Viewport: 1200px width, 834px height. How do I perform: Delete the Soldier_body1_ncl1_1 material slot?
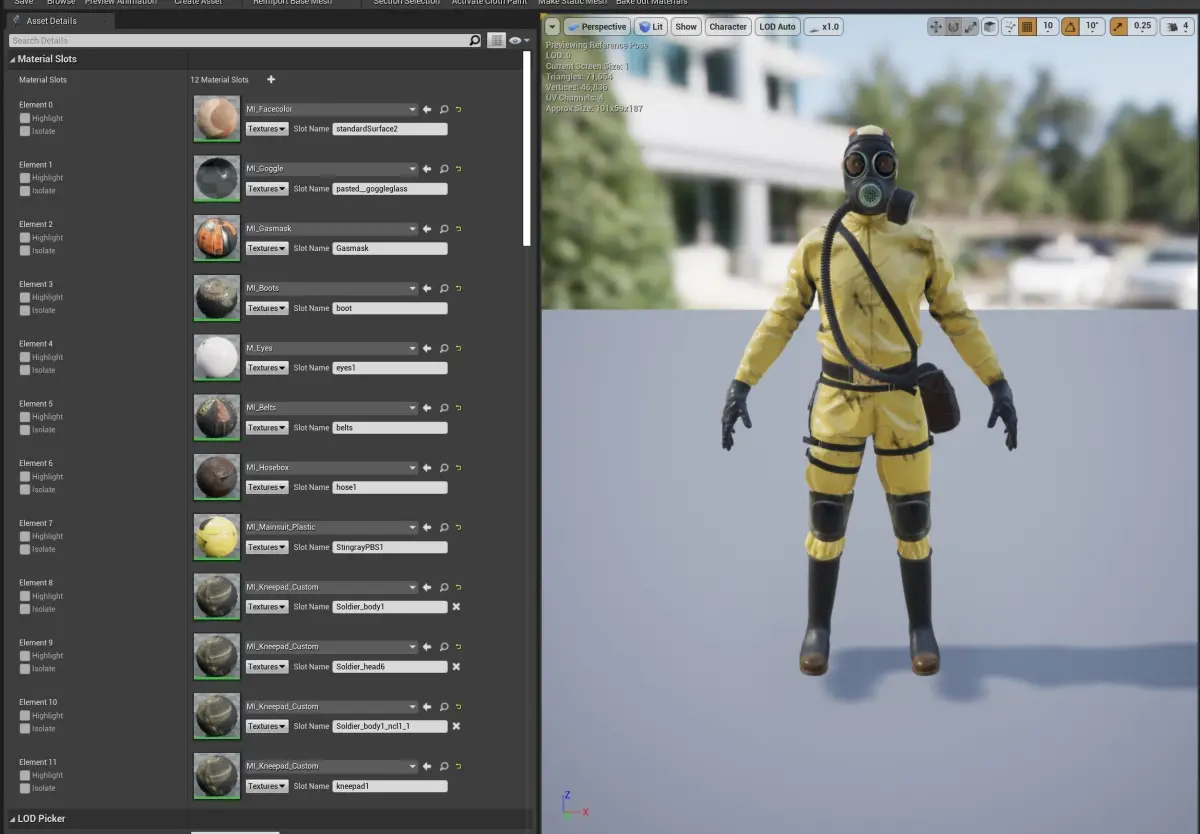coord(456,726)
